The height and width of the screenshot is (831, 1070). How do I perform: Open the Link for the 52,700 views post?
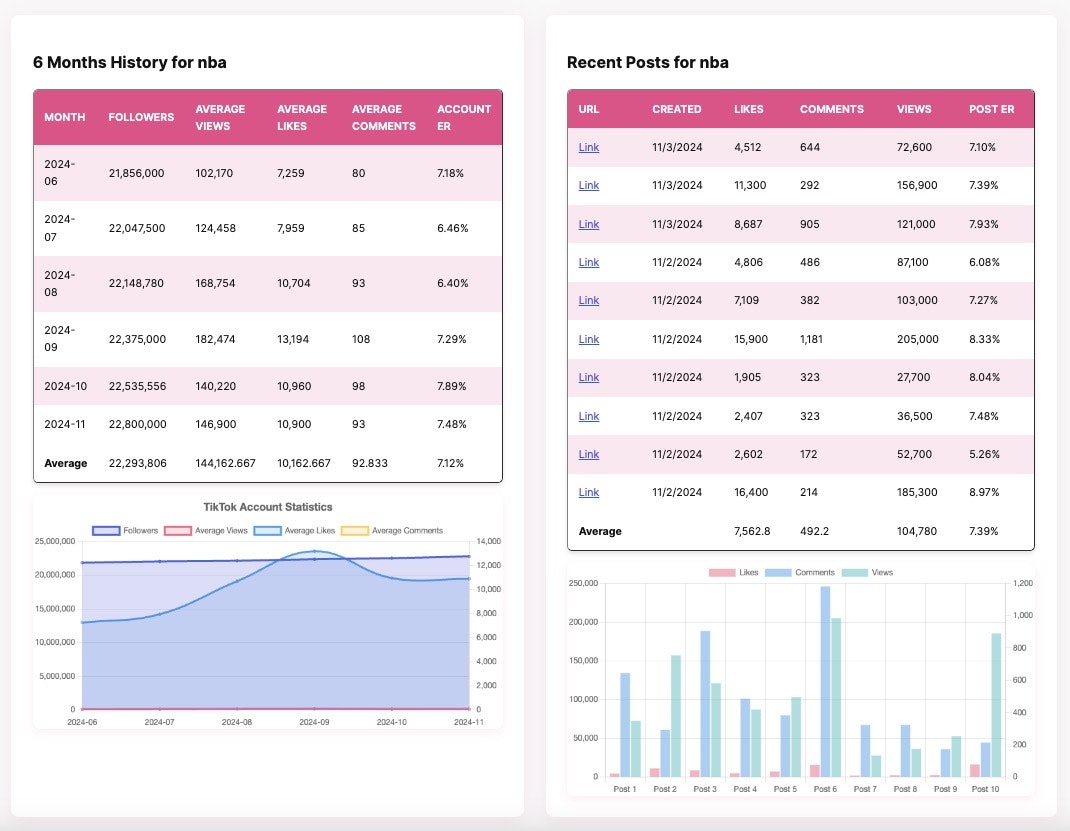588,454
